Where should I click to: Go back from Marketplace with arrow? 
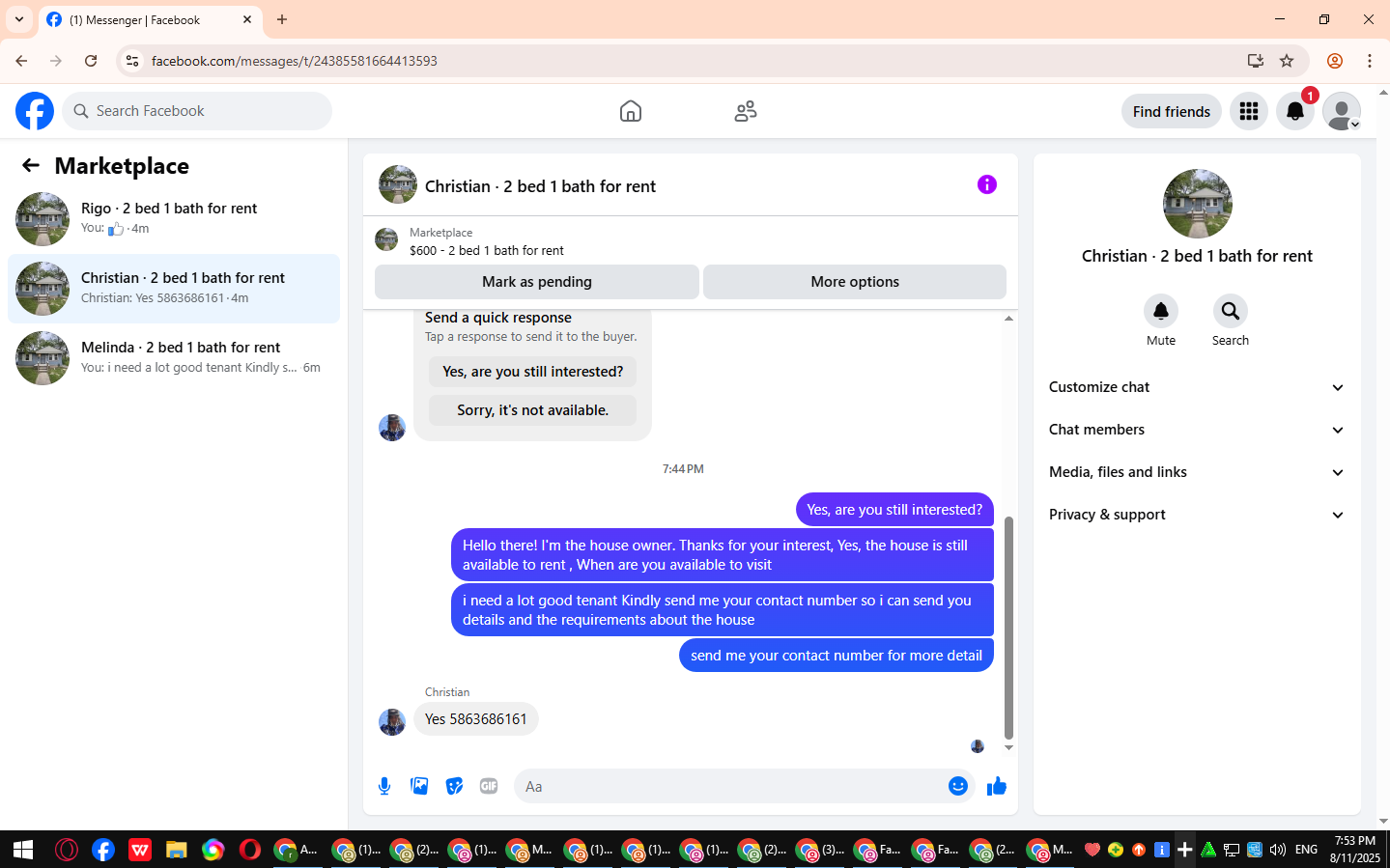coord(31,165)
